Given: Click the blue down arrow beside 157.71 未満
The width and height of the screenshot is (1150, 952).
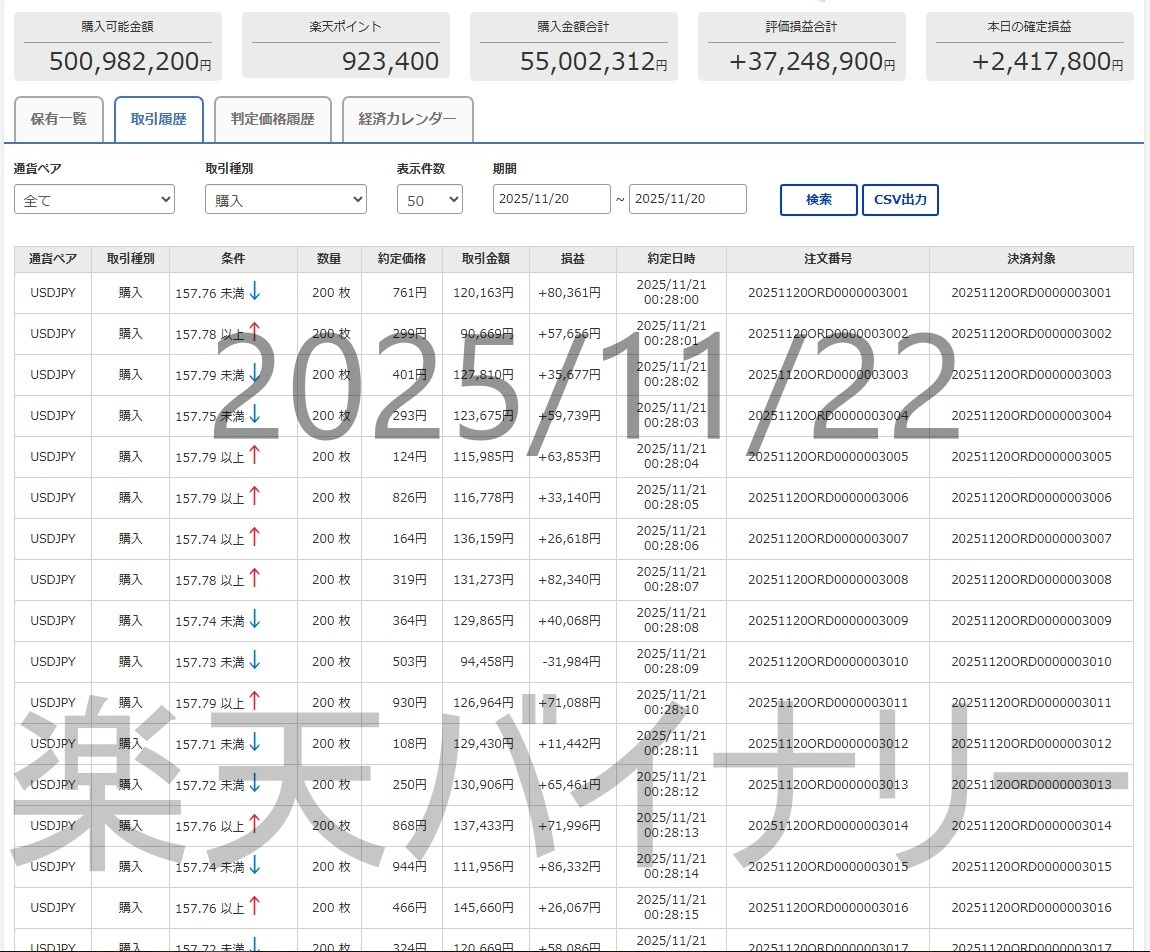Looking at the screenshot, I should [x=254, y=743].
